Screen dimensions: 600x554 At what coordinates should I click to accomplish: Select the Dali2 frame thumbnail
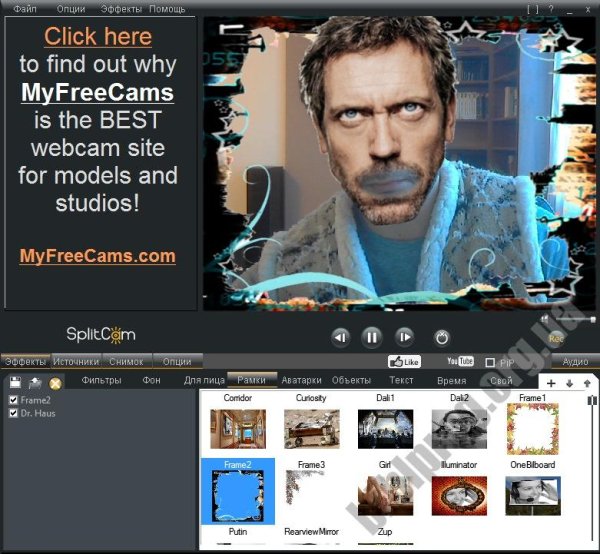[459, 429]
